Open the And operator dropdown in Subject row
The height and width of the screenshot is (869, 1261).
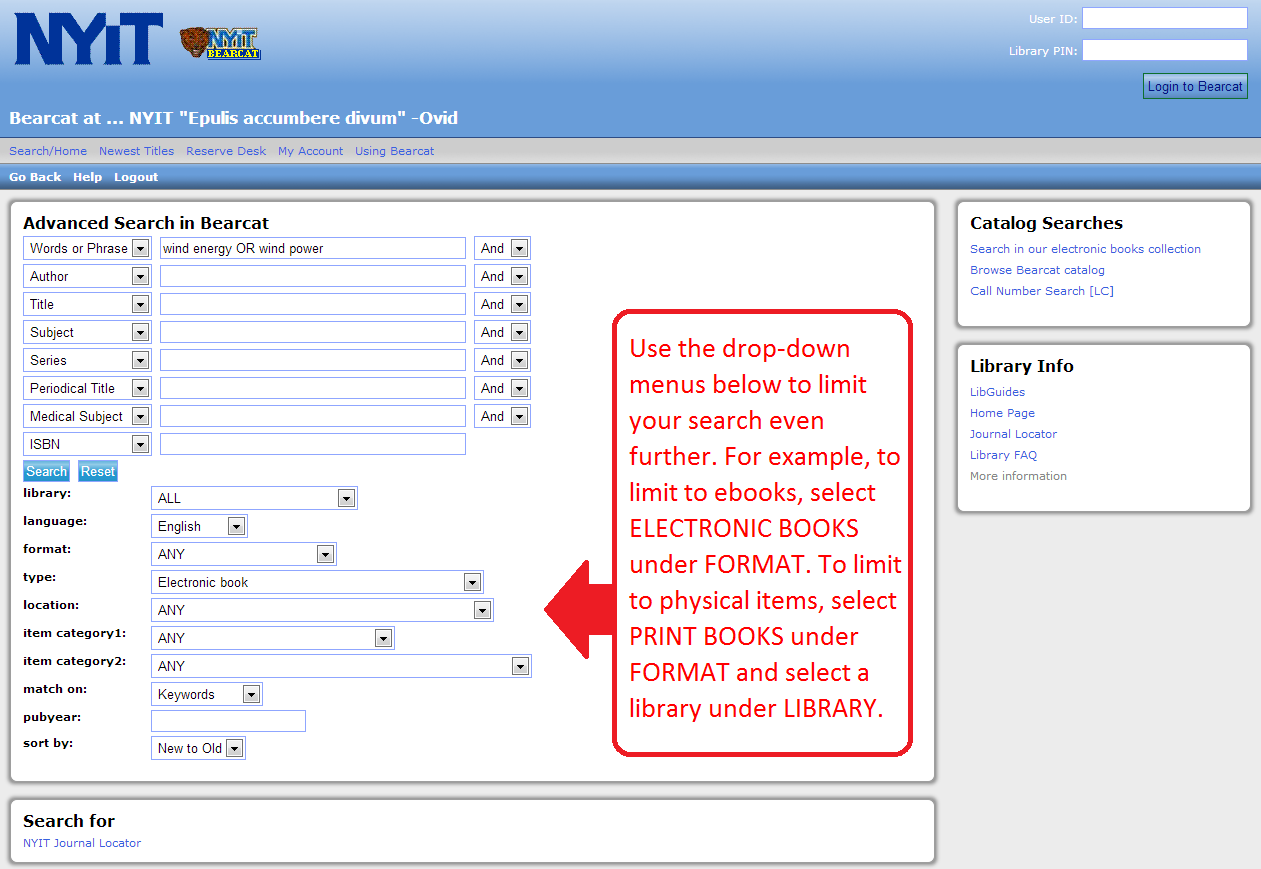pos(502,332)
